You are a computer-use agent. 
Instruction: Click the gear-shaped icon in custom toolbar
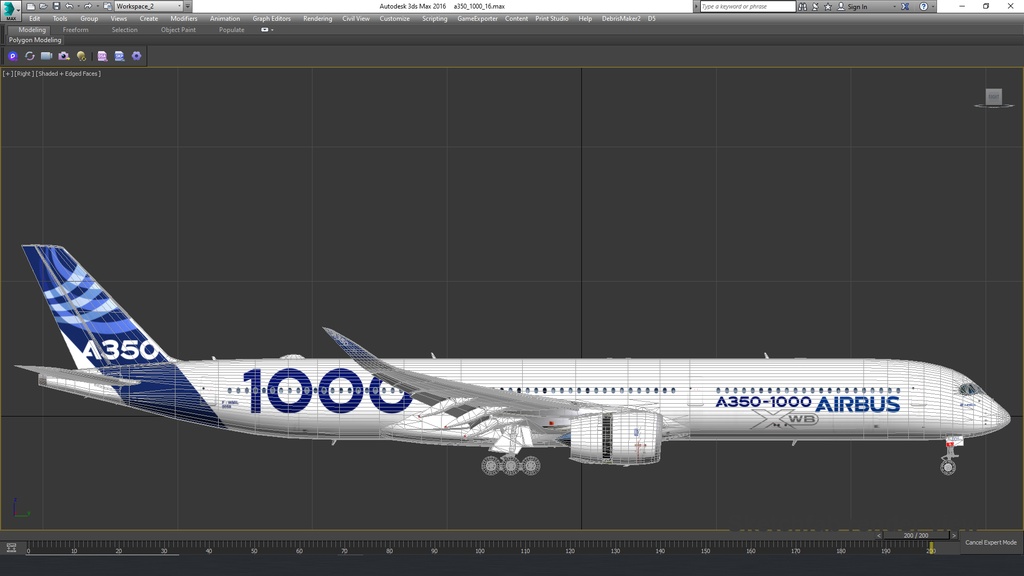[x=137, y=56]
